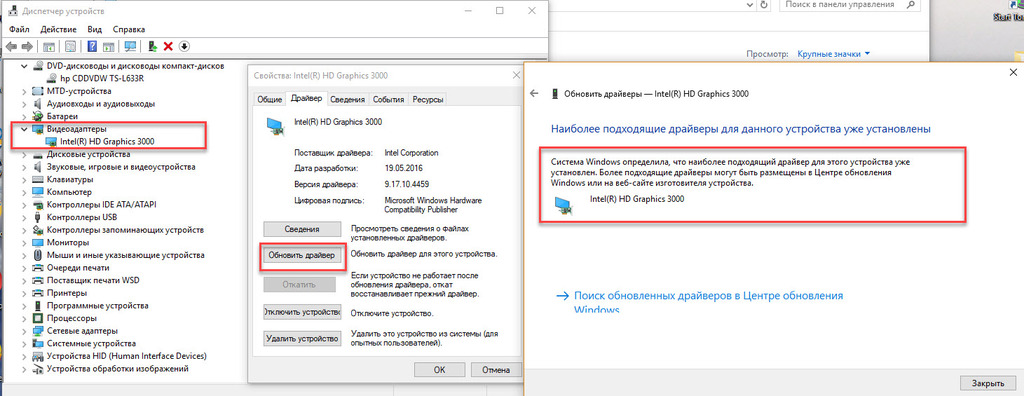The width and height of the screenshot is (1024, 396).
Task: Click the Устройства обработки изображений icon
Action: coord(37,369)
